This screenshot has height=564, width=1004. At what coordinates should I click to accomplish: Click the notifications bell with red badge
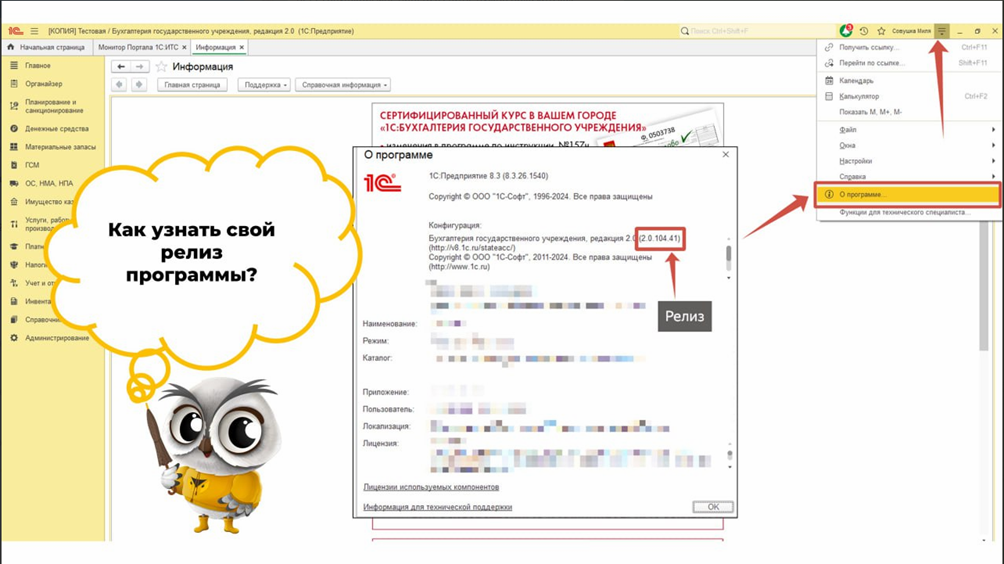click(846, 31)
